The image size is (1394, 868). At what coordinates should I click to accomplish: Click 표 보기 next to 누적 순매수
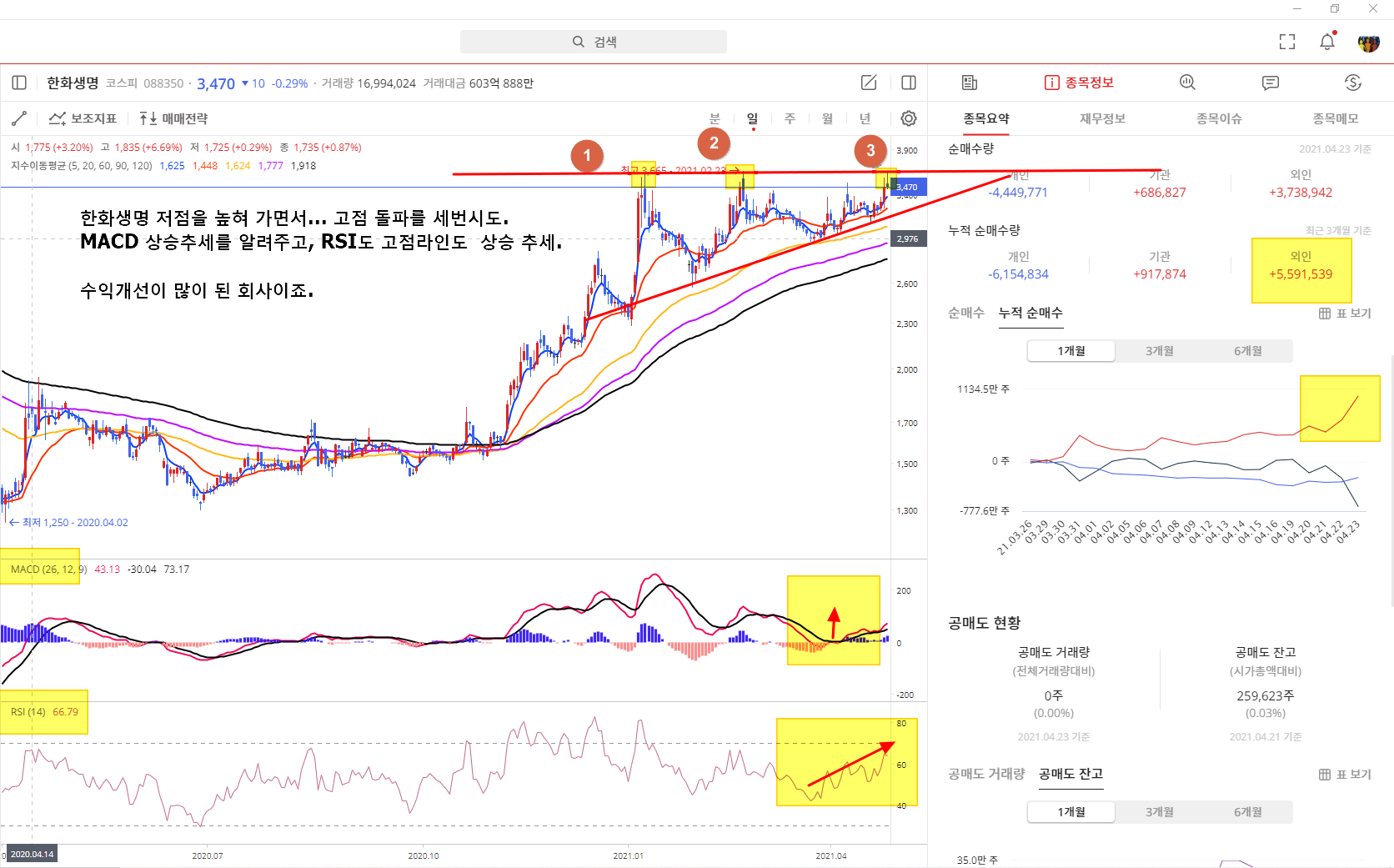[x=1345, y=314]
